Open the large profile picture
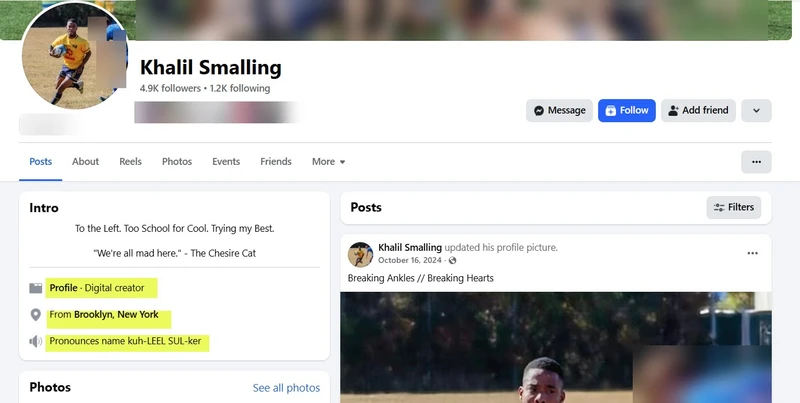The image size is (800, 403). (x=74, y=56)
